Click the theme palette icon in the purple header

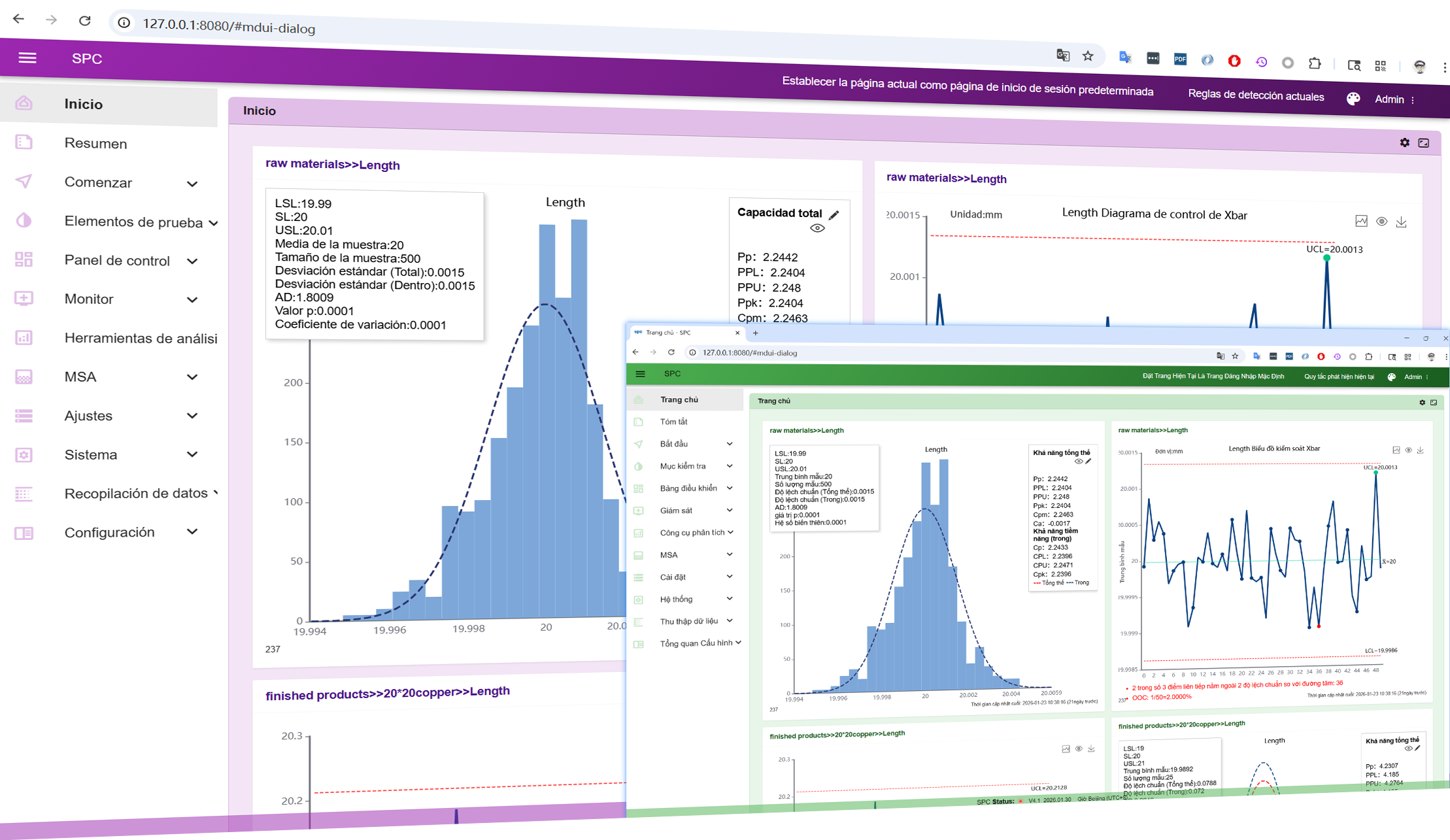click(x=1353, y=99)
